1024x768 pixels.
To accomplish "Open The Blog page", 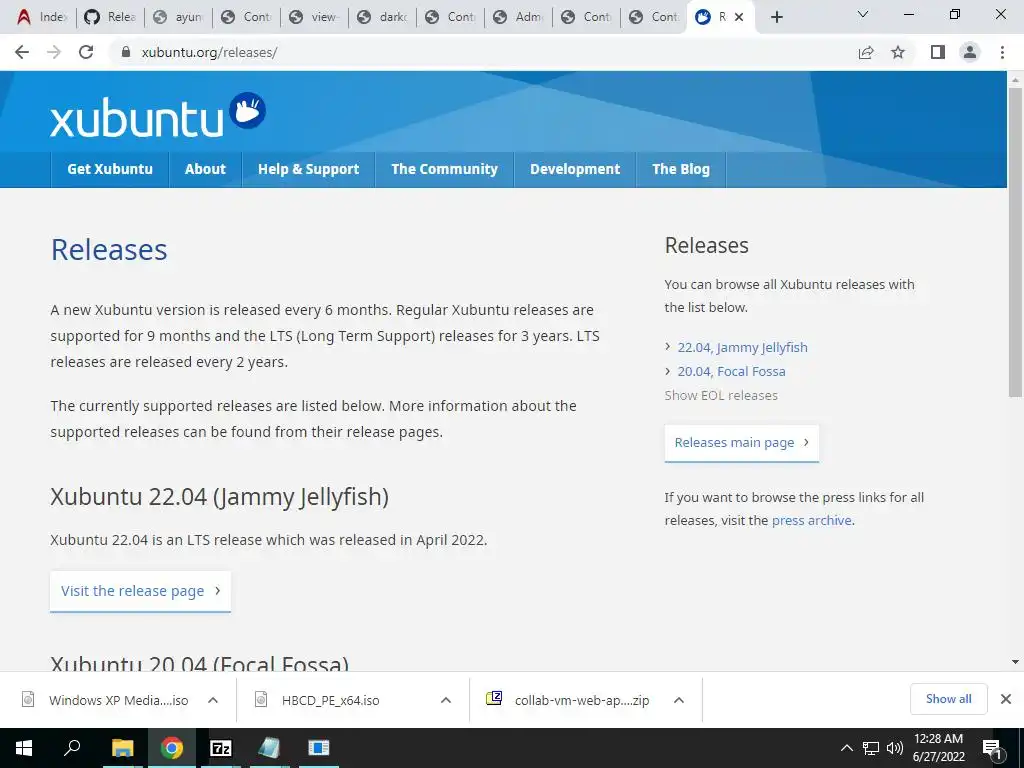I will click(x=680, y=169).
